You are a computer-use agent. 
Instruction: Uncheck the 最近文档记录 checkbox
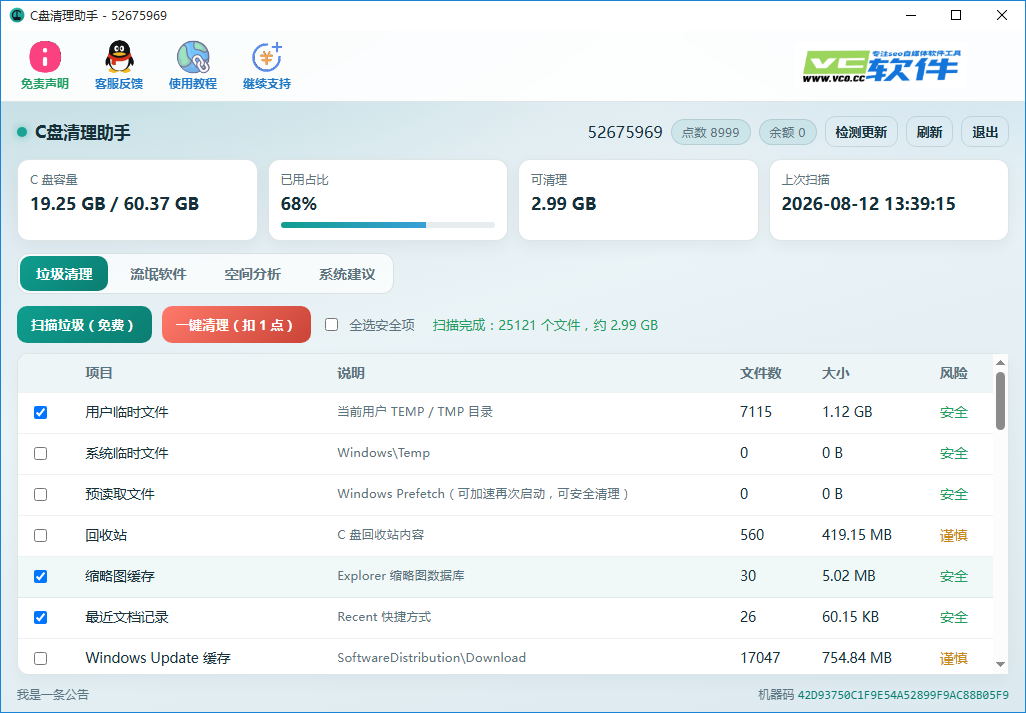(41, 617)
